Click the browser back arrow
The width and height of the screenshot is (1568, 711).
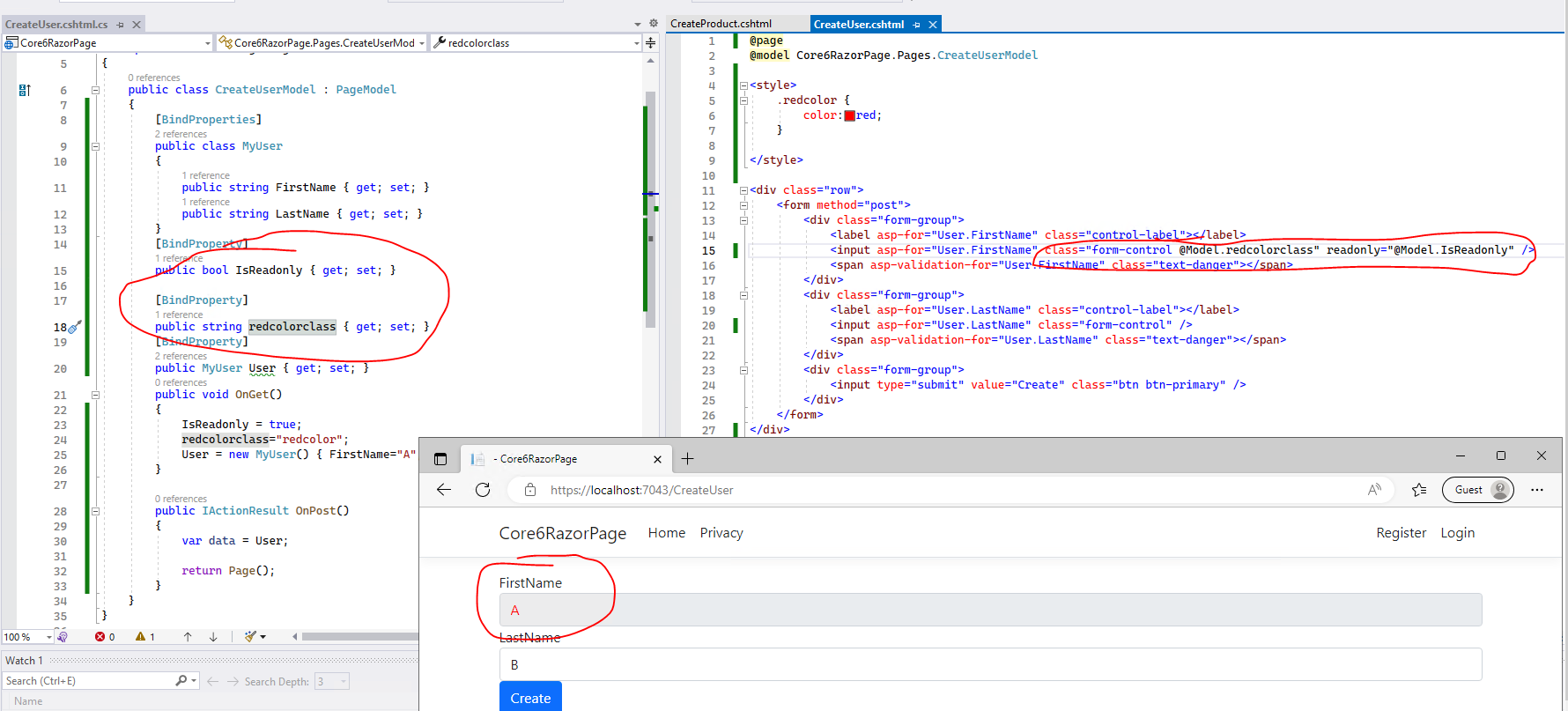point(444,490)
